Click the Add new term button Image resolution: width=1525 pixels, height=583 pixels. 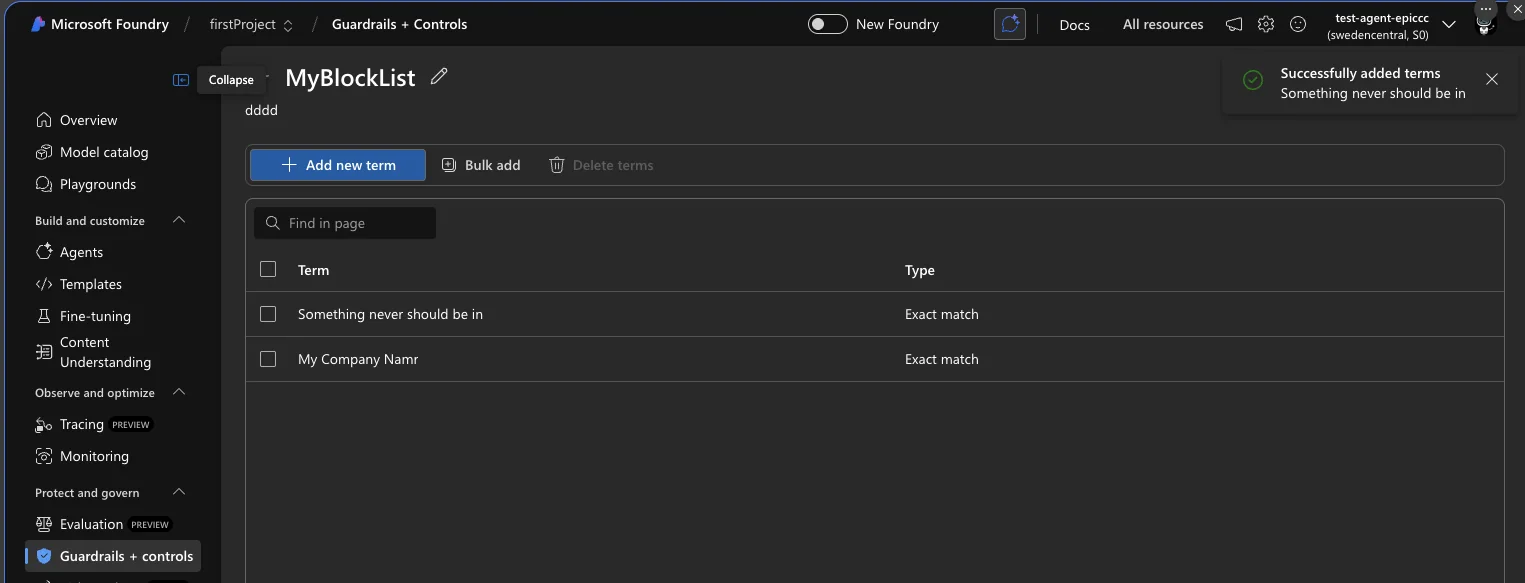point(338,165)
